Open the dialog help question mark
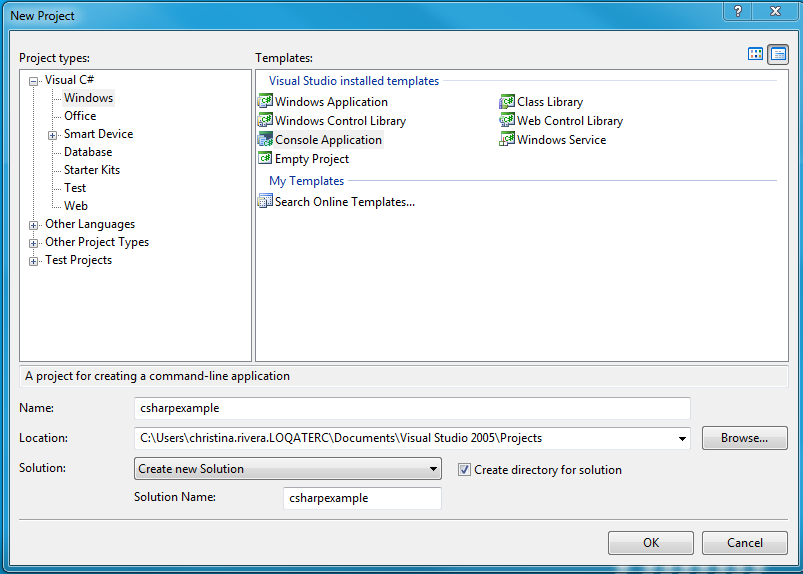This screenshot has width=803, height=574. (738, 11)
